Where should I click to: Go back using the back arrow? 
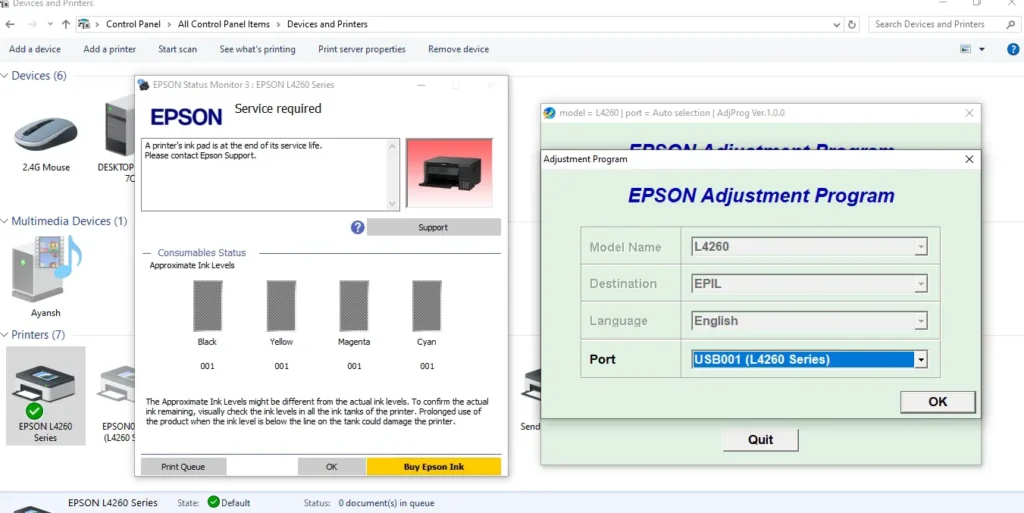pos(10,24)
